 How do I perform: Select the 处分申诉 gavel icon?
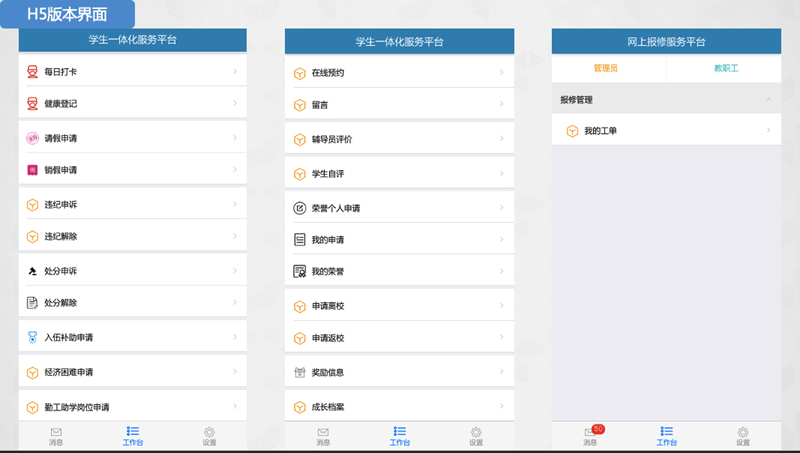(x=32, y=271)
